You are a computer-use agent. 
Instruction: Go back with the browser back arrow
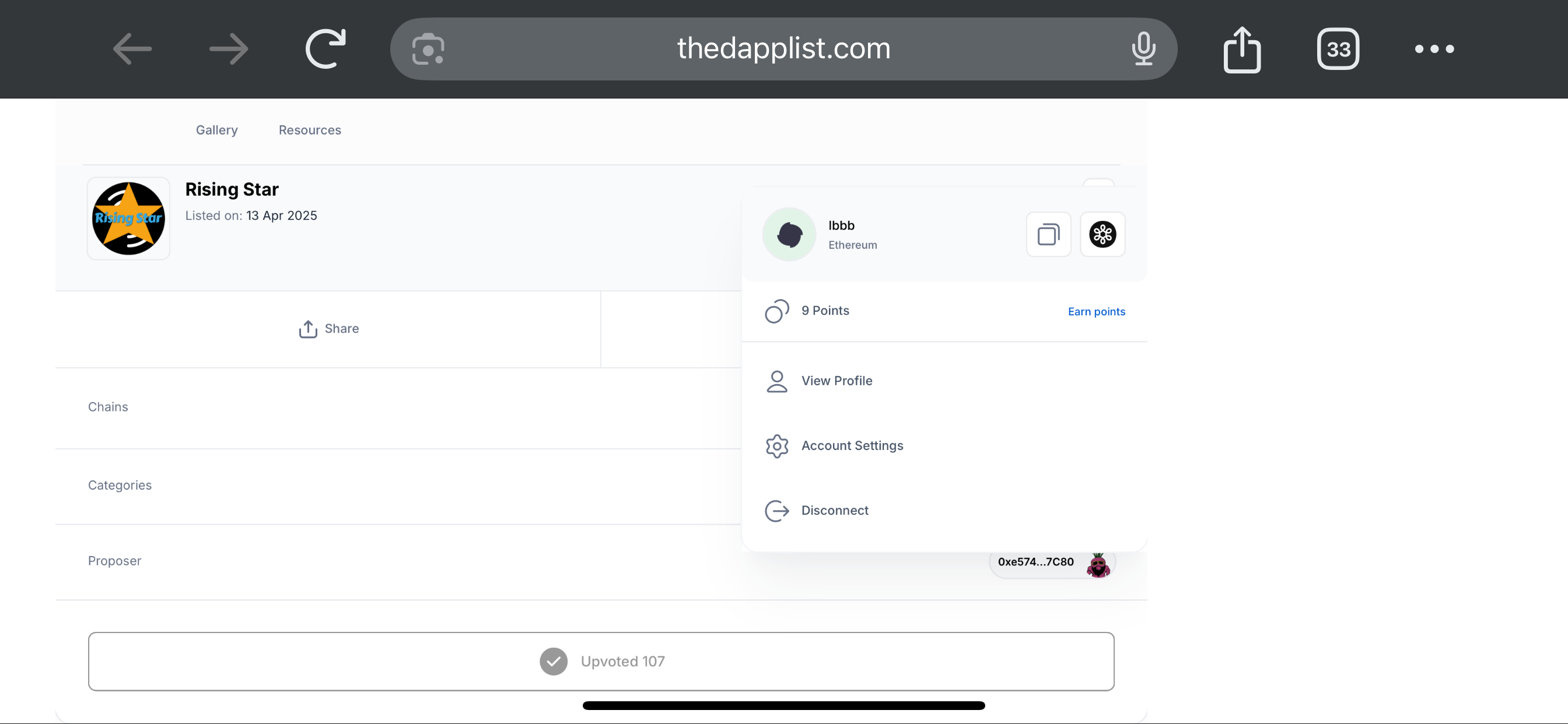[x=132, y=48]
